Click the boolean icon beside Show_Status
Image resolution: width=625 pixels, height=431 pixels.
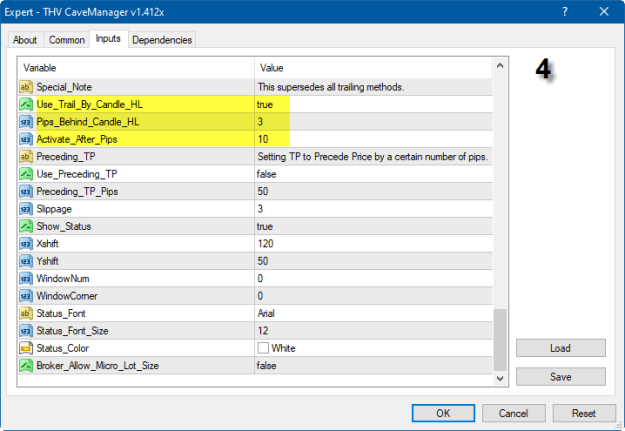coord(26,226)
